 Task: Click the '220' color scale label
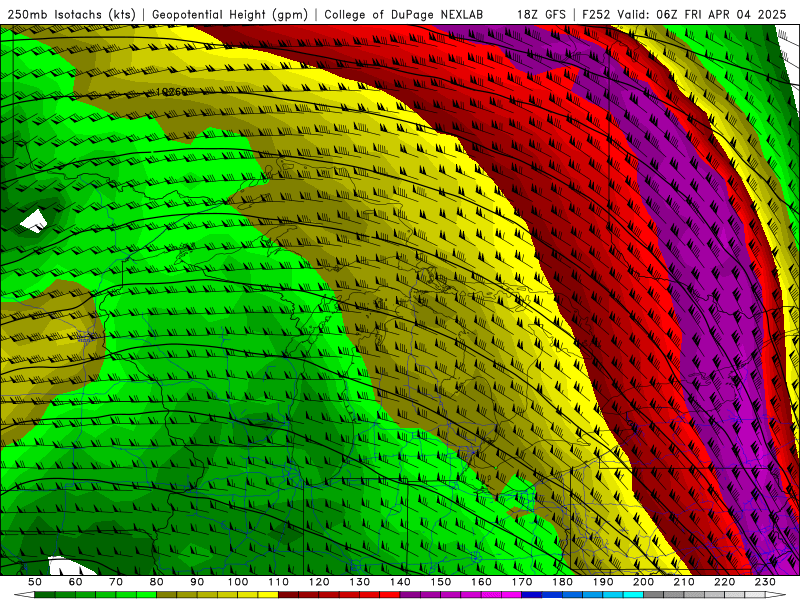point(724,582)
